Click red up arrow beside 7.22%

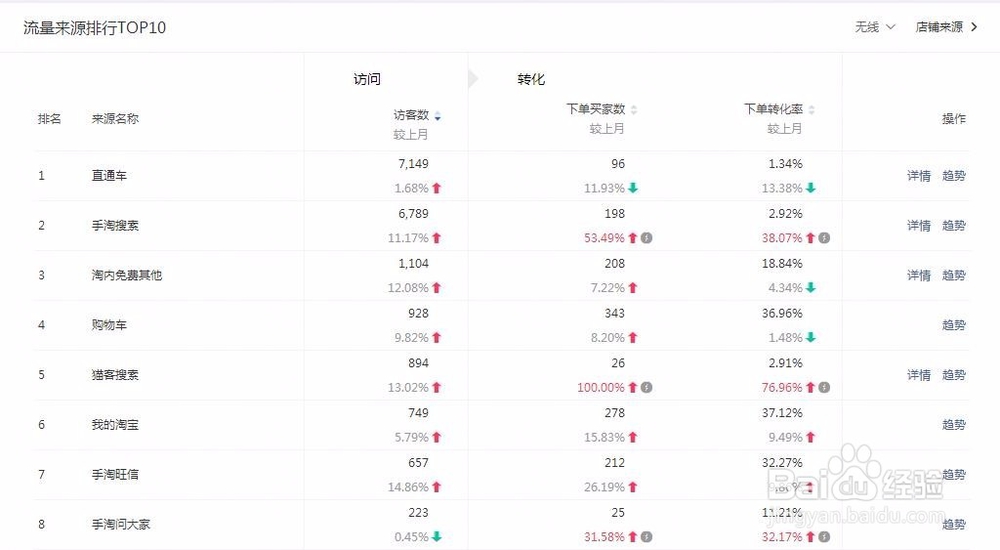(x=633, y=288)
